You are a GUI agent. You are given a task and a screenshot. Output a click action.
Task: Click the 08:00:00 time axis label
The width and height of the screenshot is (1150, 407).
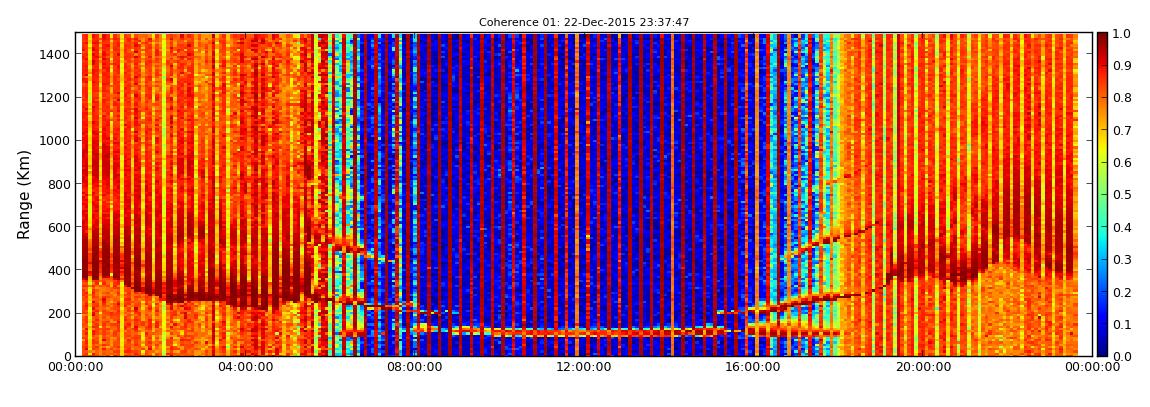416,367
